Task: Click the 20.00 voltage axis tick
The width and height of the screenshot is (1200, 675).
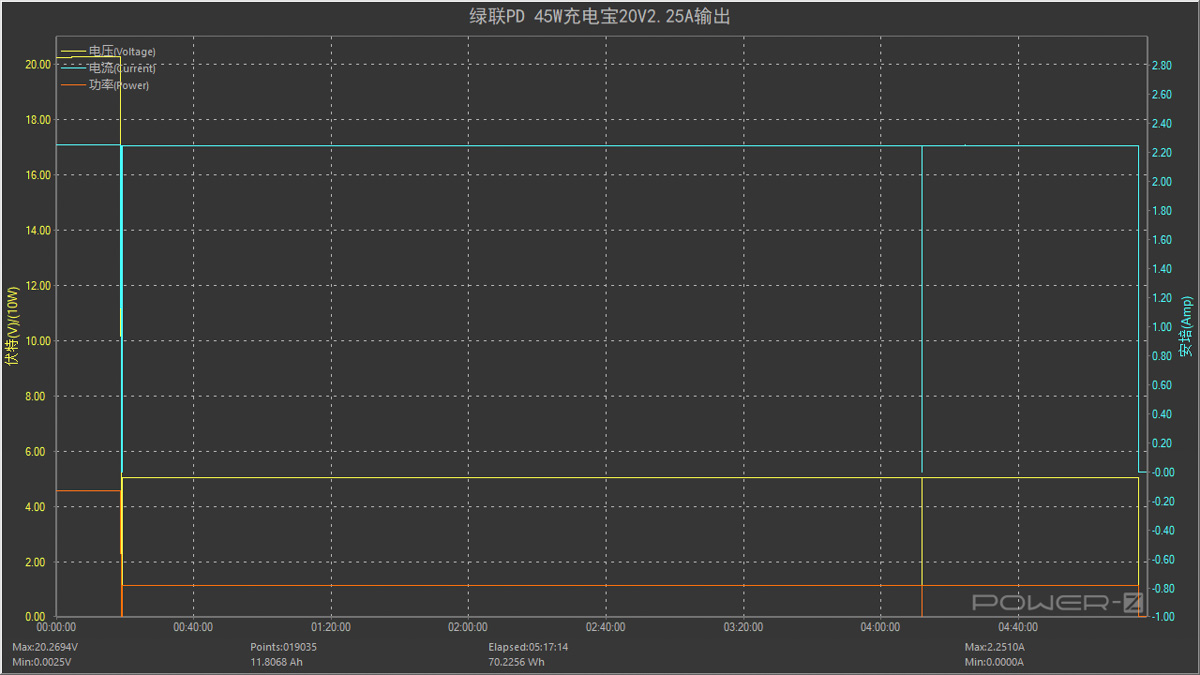Action: (x=37, y=64)
